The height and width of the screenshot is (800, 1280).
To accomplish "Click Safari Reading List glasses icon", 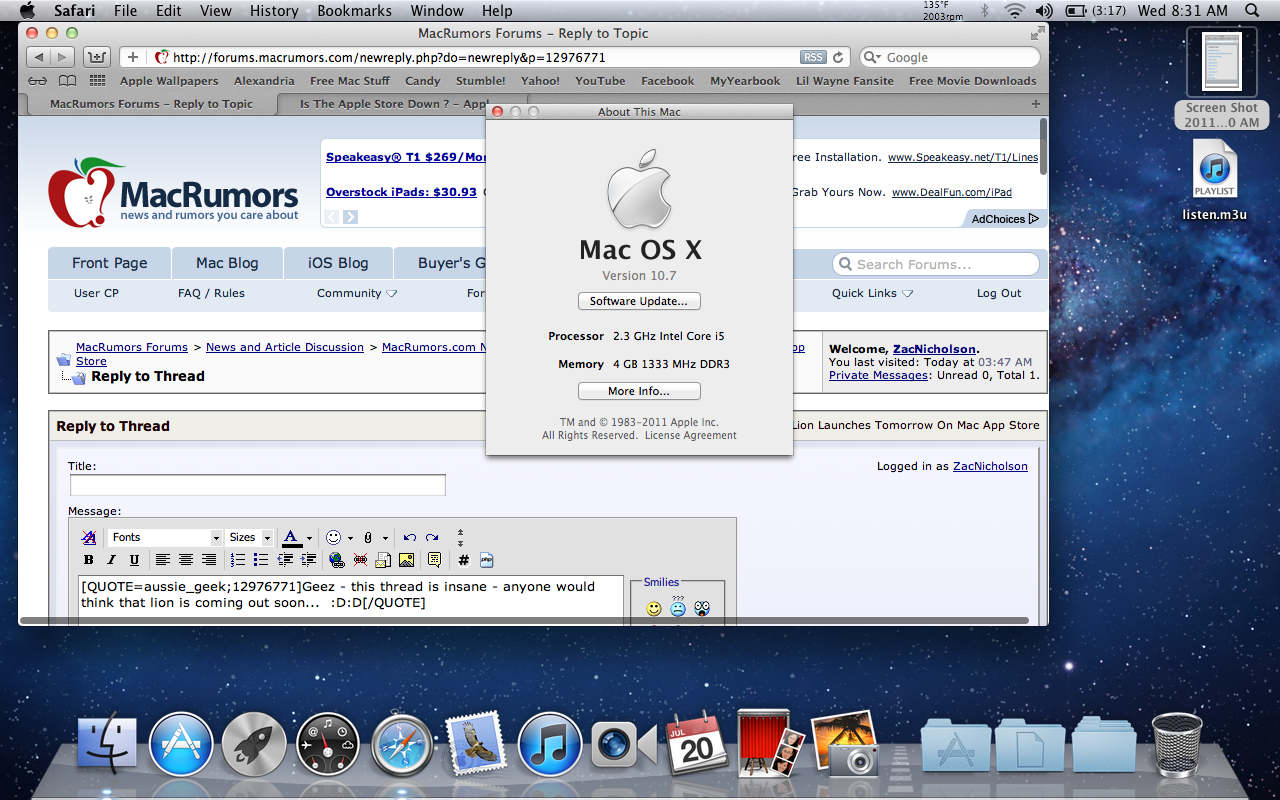I will pos(37,81).
